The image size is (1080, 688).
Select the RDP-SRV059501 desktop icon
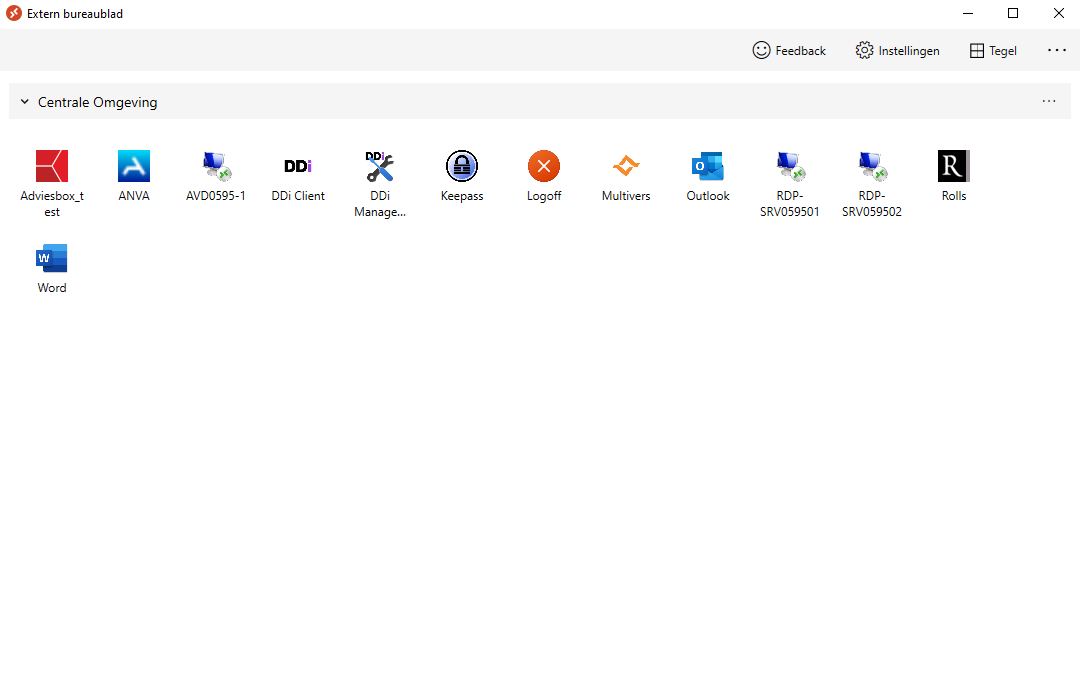[x=789, y=166]
